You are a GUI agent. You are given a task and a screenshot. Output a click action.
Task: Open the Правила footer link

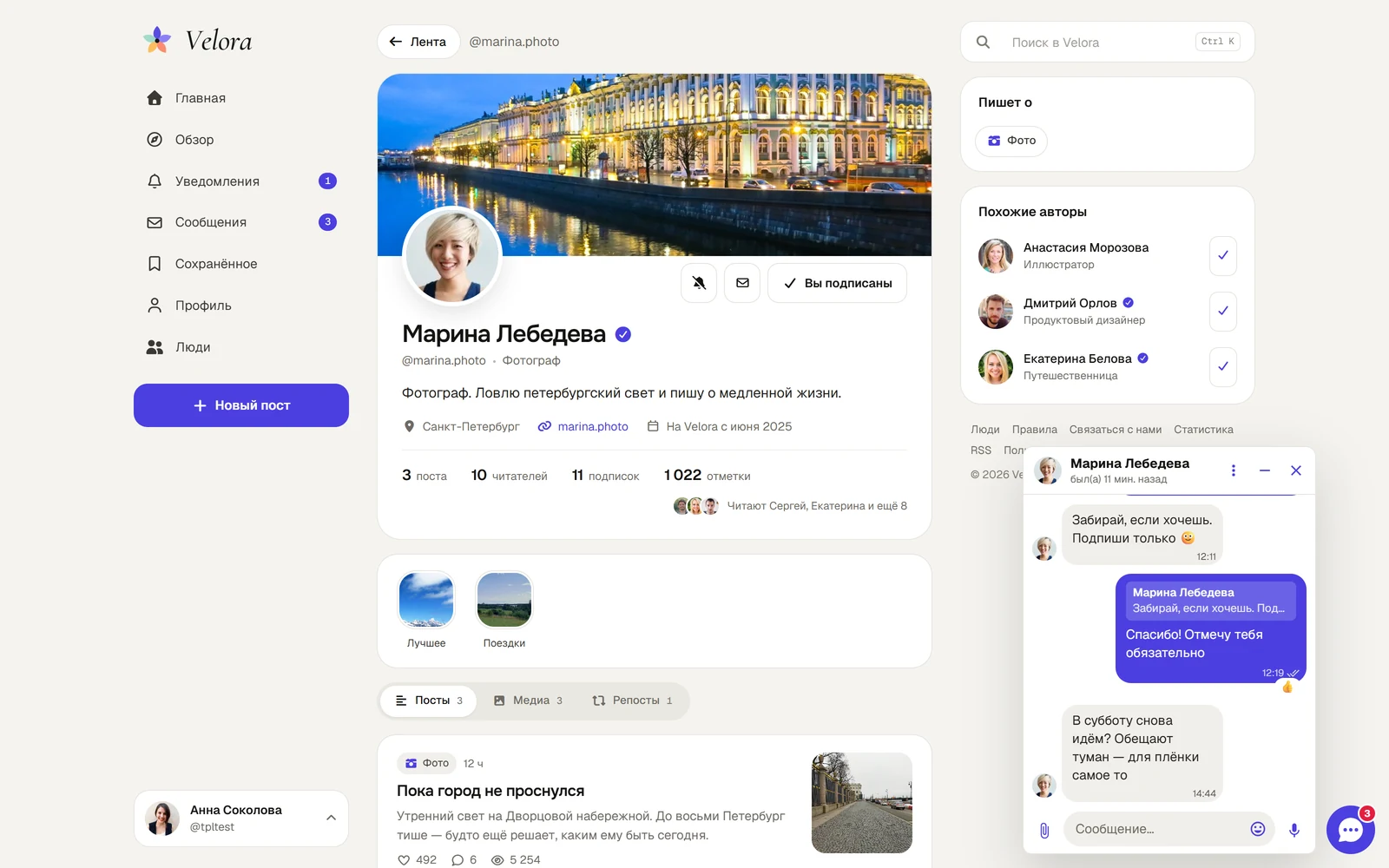[1034, 430]
